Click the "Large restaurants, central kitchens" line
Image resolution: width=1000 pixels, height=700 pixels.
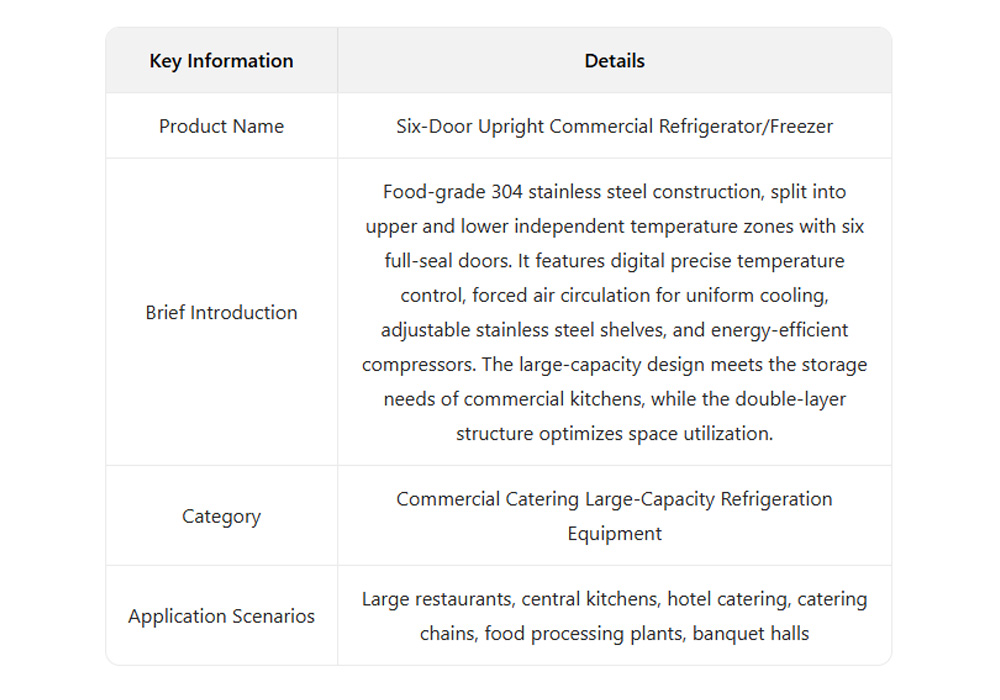coord(510,599)
